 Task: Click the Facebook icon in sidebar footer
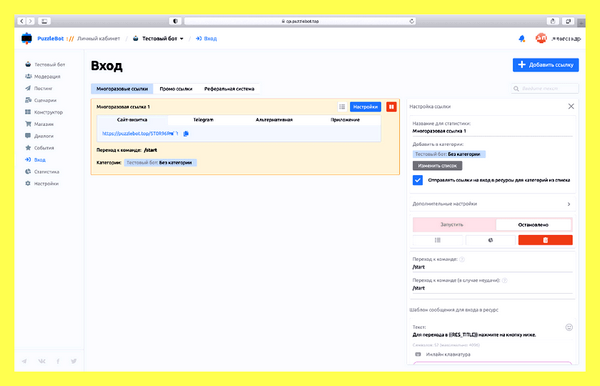click(x=58, y=361)
